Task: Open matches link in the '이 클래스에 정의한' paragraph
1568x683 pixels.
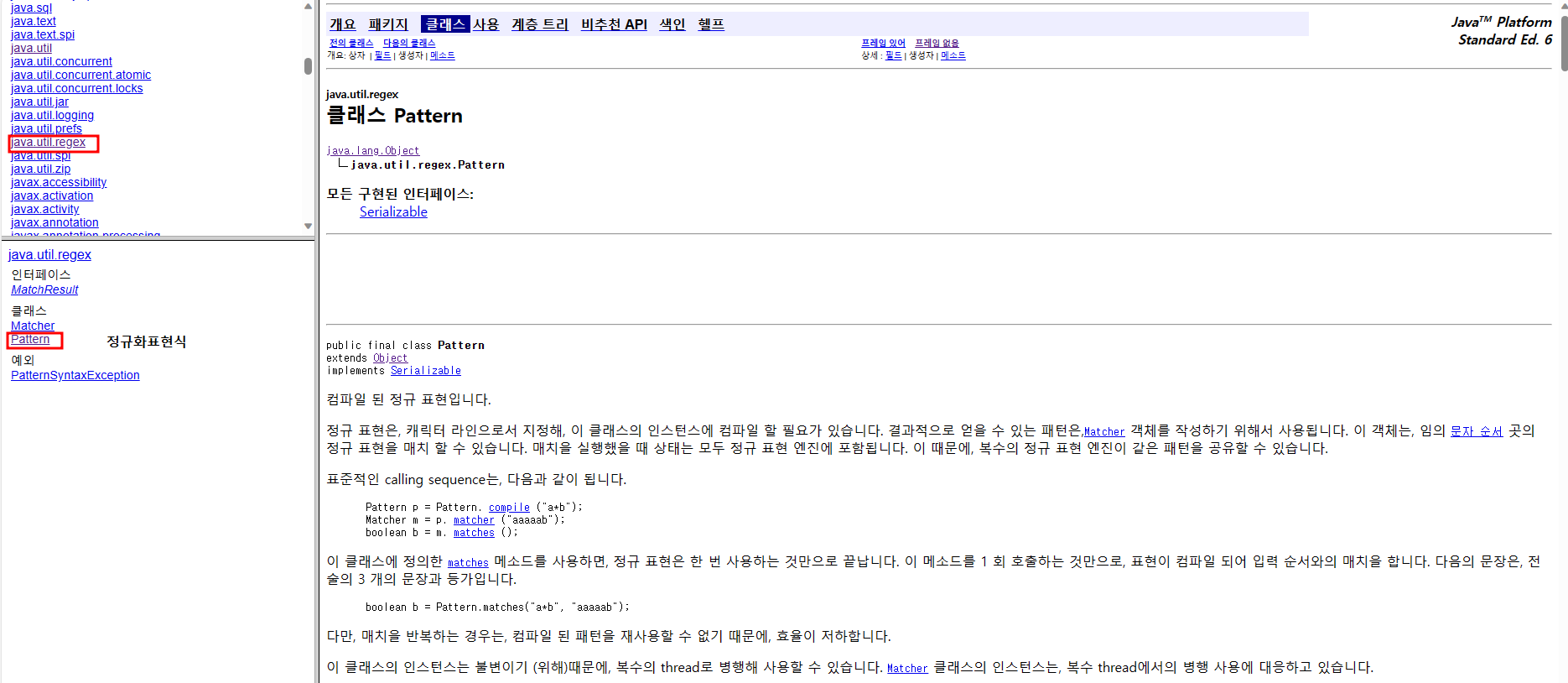Action: [468, 563]
